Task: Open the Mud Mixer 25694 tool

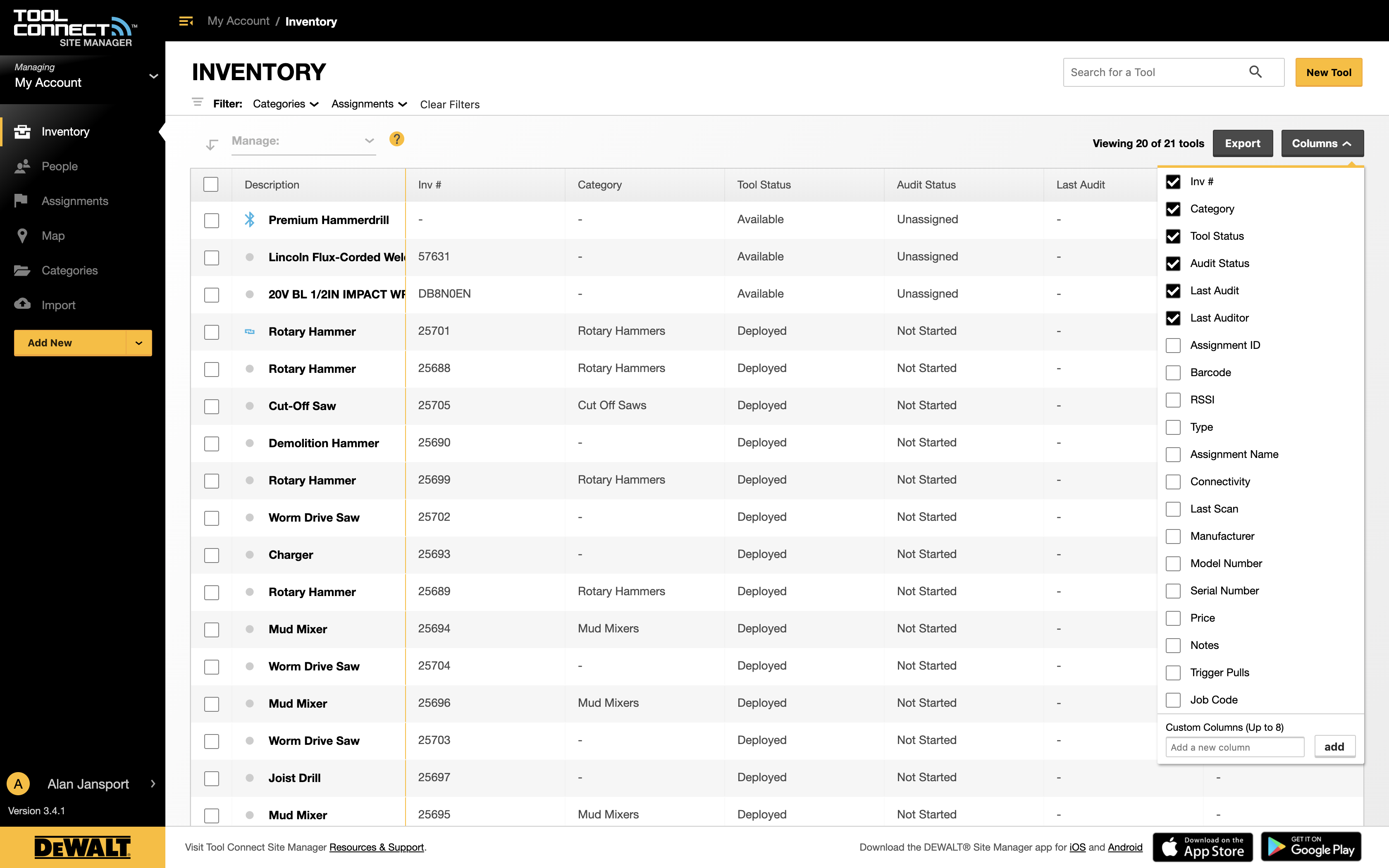Action: pos(297,629)
